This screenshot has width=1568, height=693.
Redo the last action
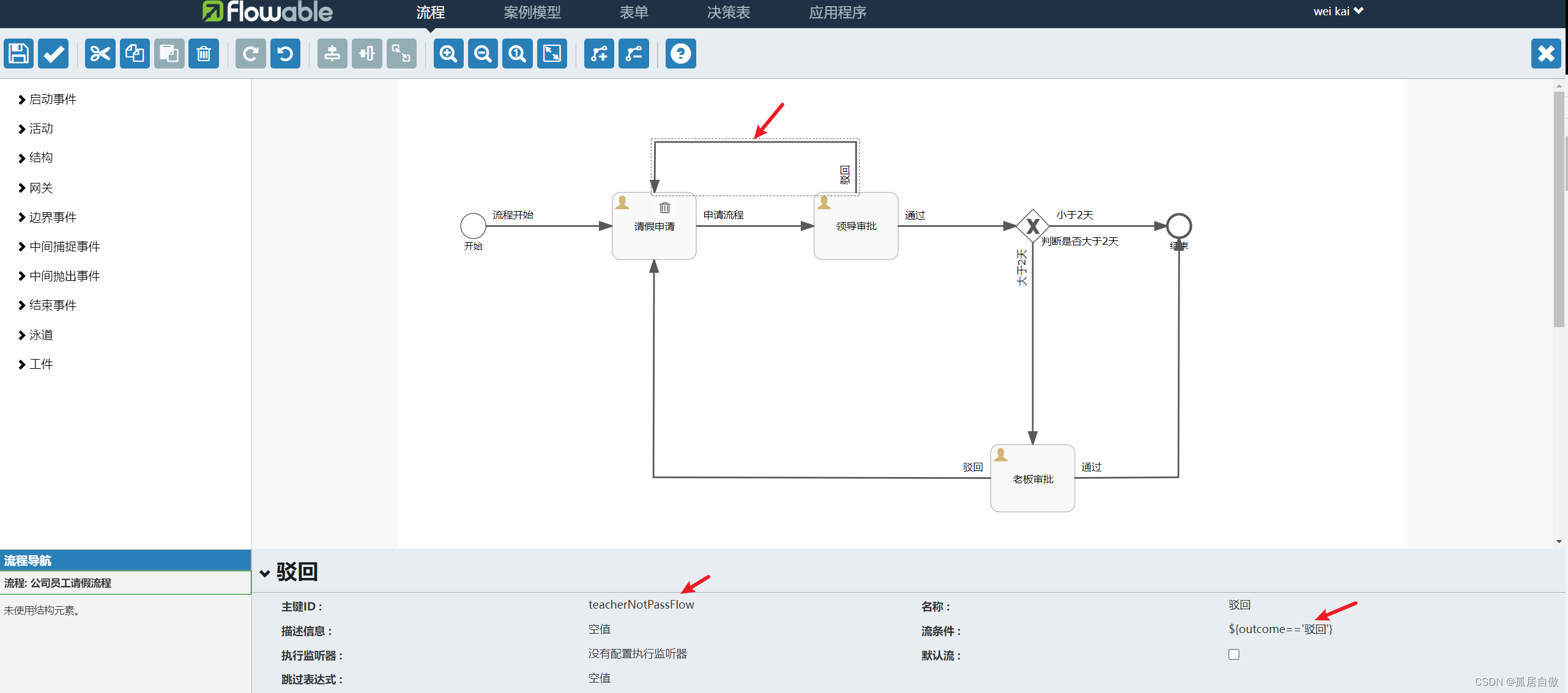pyautogui.click(x=251, y=54)
